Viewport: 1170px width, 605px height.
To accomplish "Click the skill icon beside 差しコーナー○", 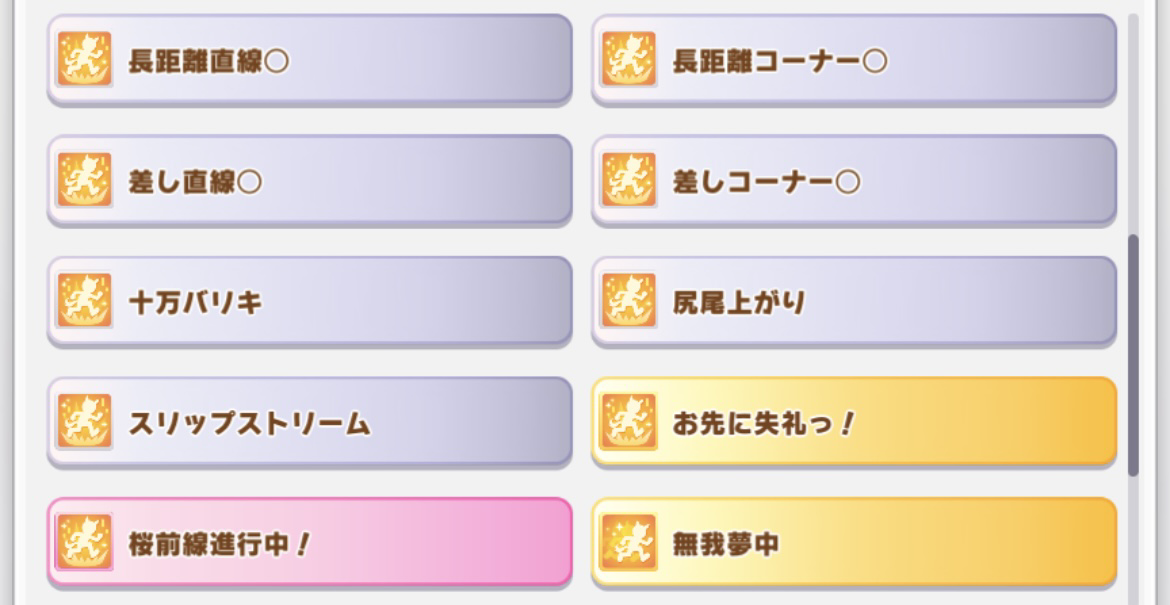I will (629, 180).
